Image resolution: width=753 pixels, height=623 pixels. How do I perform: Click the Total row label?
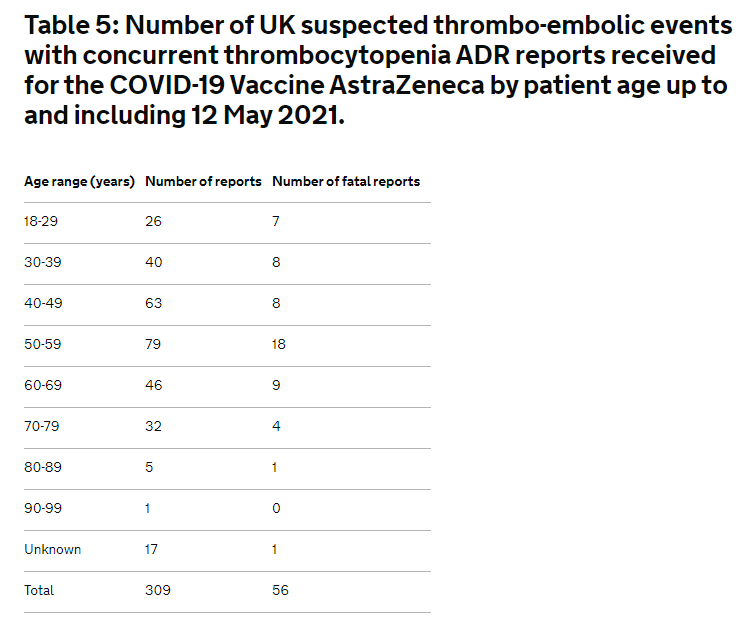pos(39,590)
